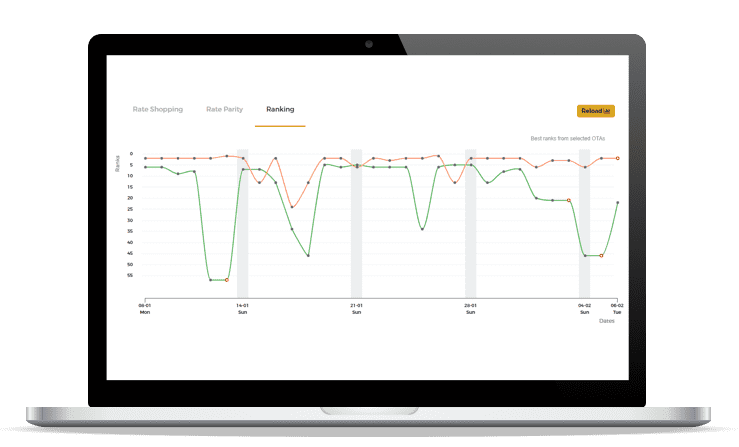The image size is (739, 447).
Task: Switch to the Rate Shopping tab
Action: pos(157,109)
